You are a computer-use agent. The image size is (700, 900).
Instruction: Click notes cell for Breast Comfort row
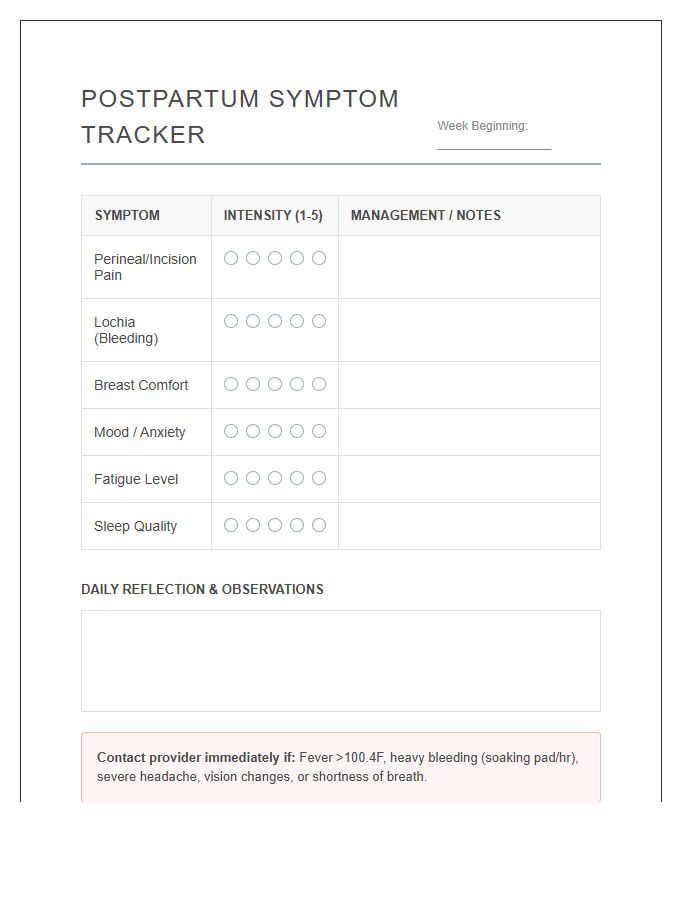[x=469, y=386]
